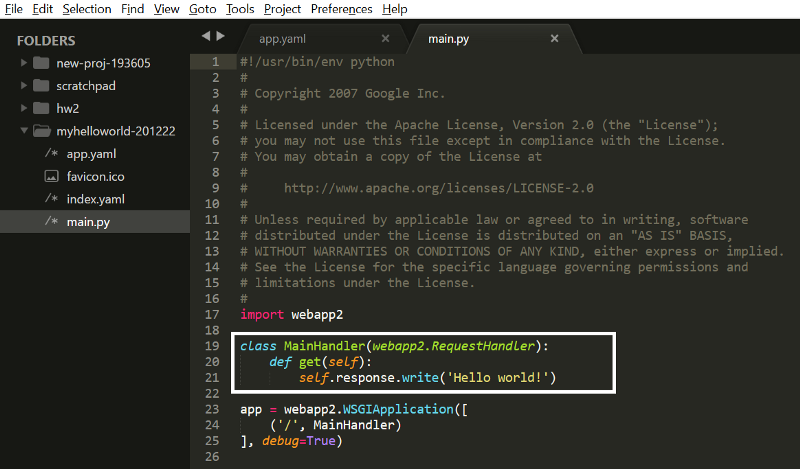This screenshot has height=469, width=800.
Task: Close the app.yaml tab
Action: tap(386, 40)
